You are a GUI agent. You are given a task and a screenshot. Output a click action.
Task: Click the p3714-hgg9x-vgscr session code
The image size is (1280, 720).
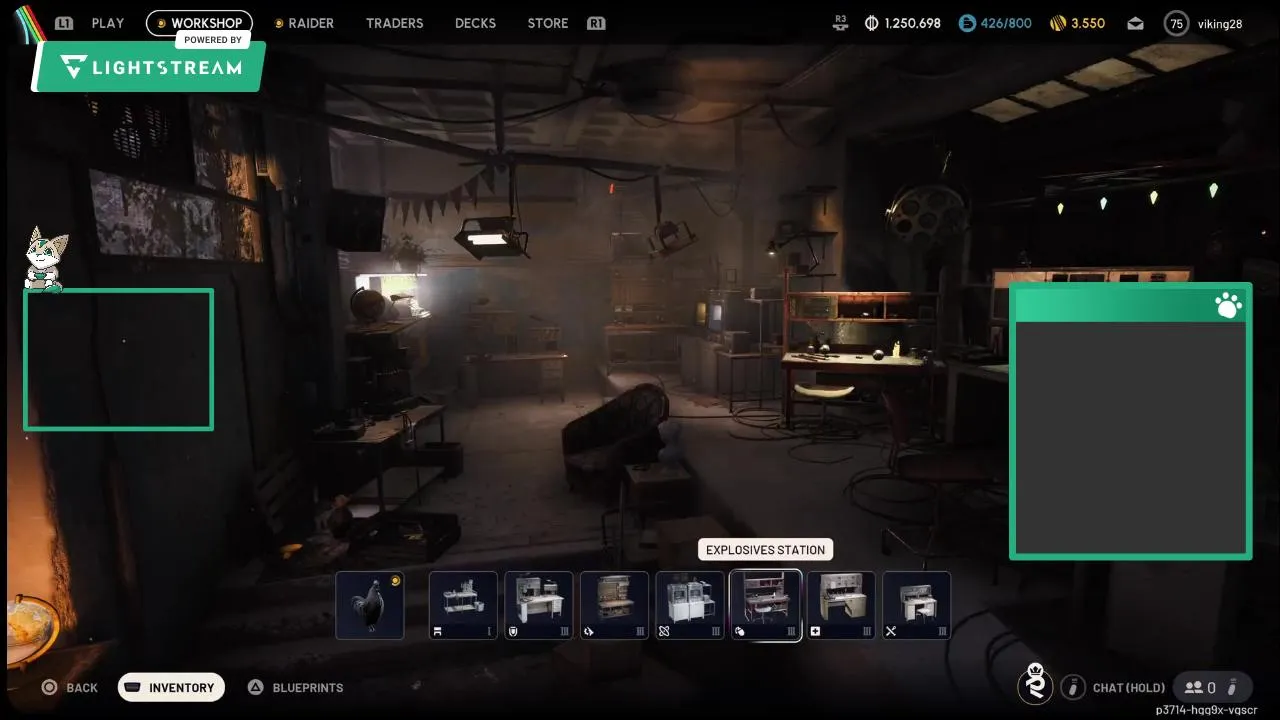(x=1206, y=710)
